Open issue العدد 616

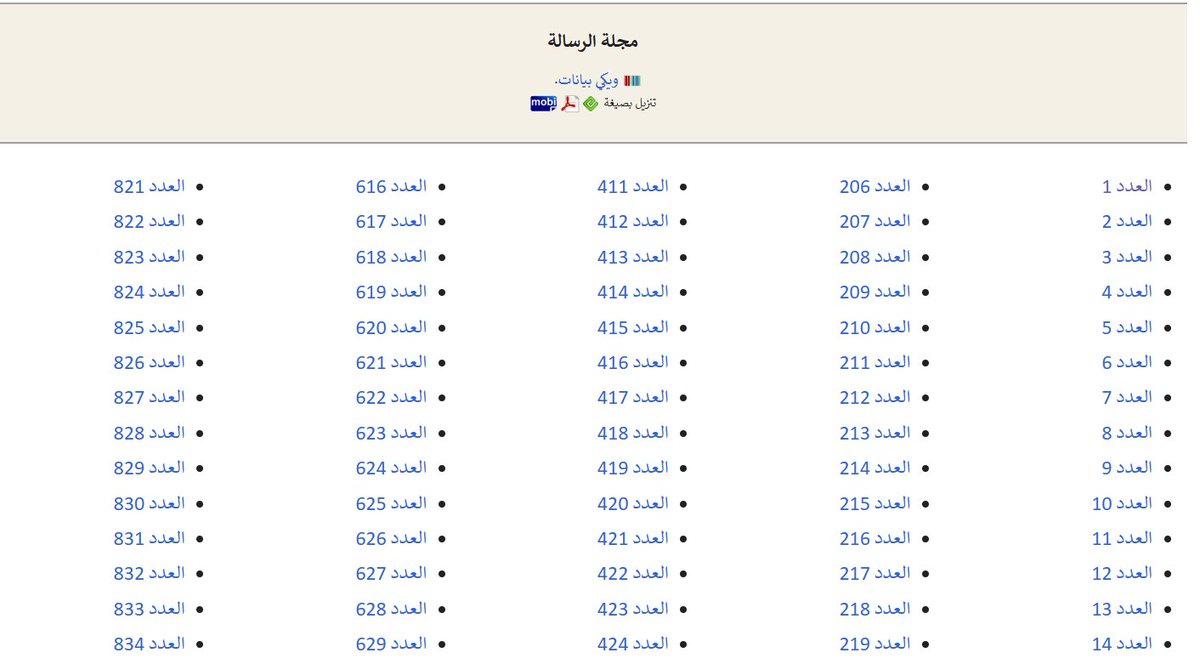[x=391, y=186]
